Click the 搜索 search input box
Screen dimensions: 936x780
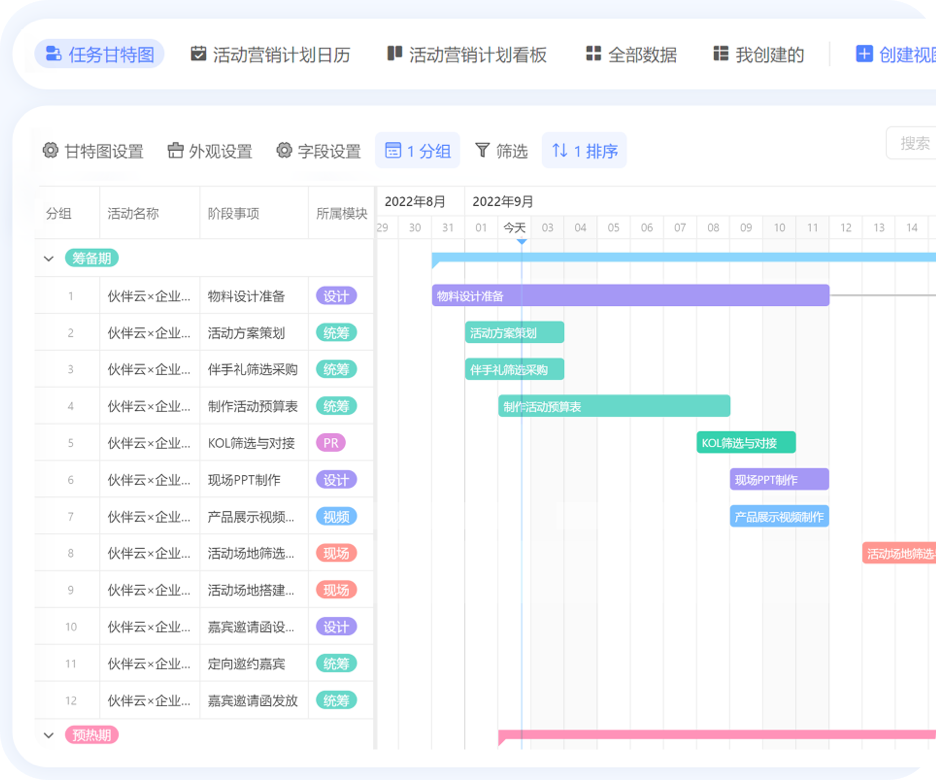click(912, 143)
